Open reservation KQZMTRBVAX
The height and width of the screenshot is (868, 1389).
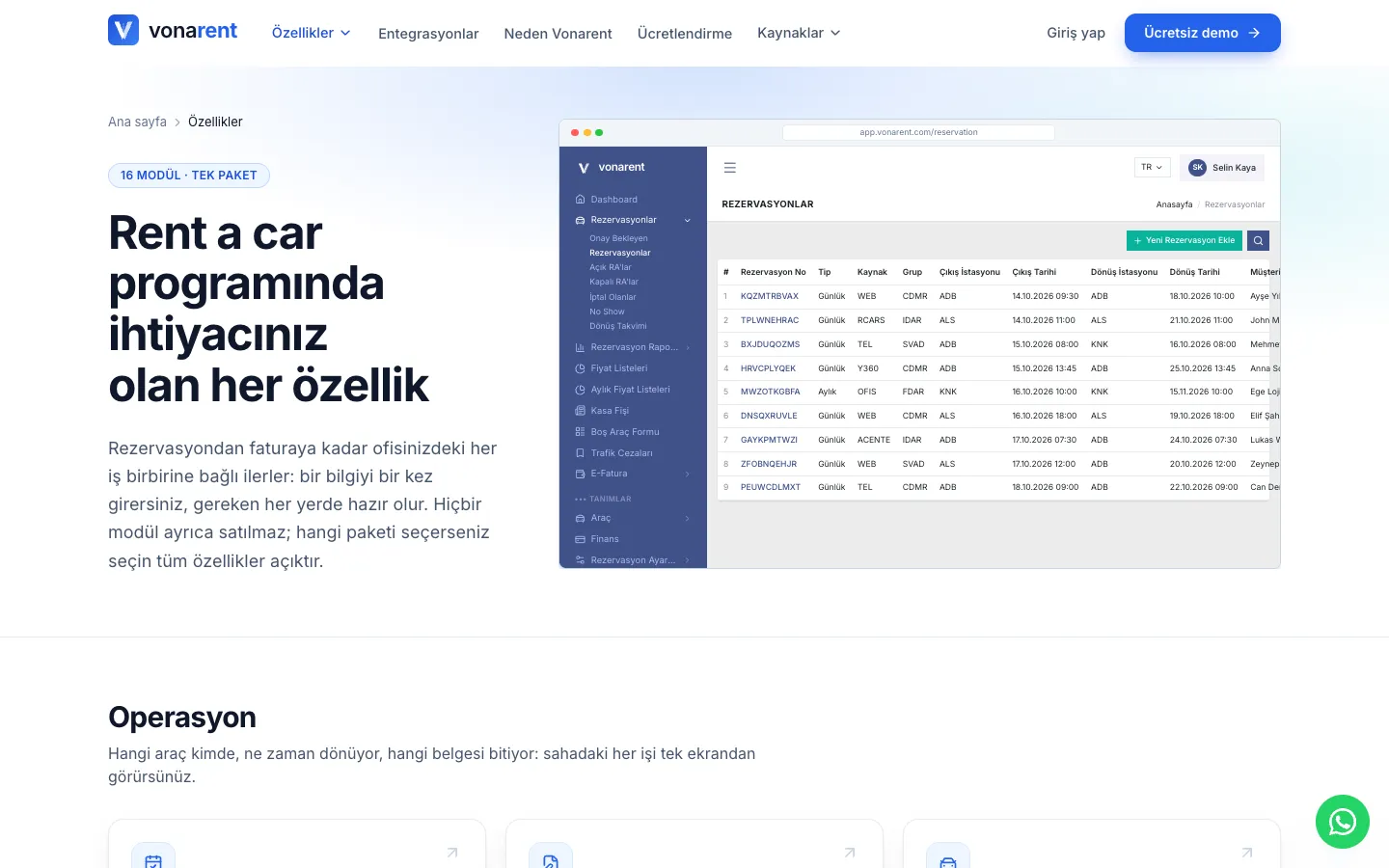point(770,296)
